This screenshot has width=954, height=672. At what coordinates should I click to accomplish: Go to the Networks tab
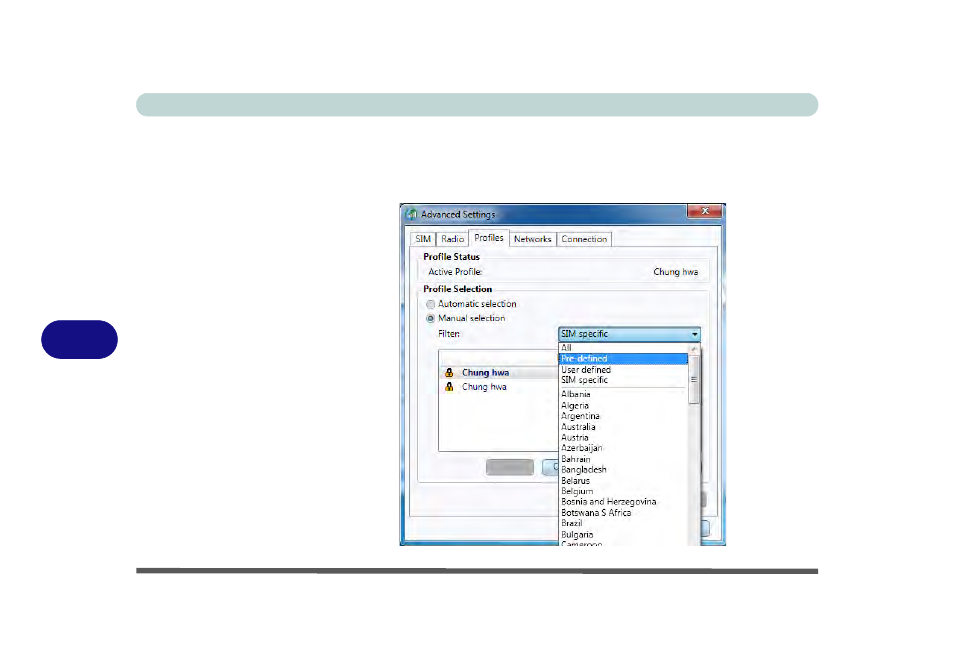point(532,239)
